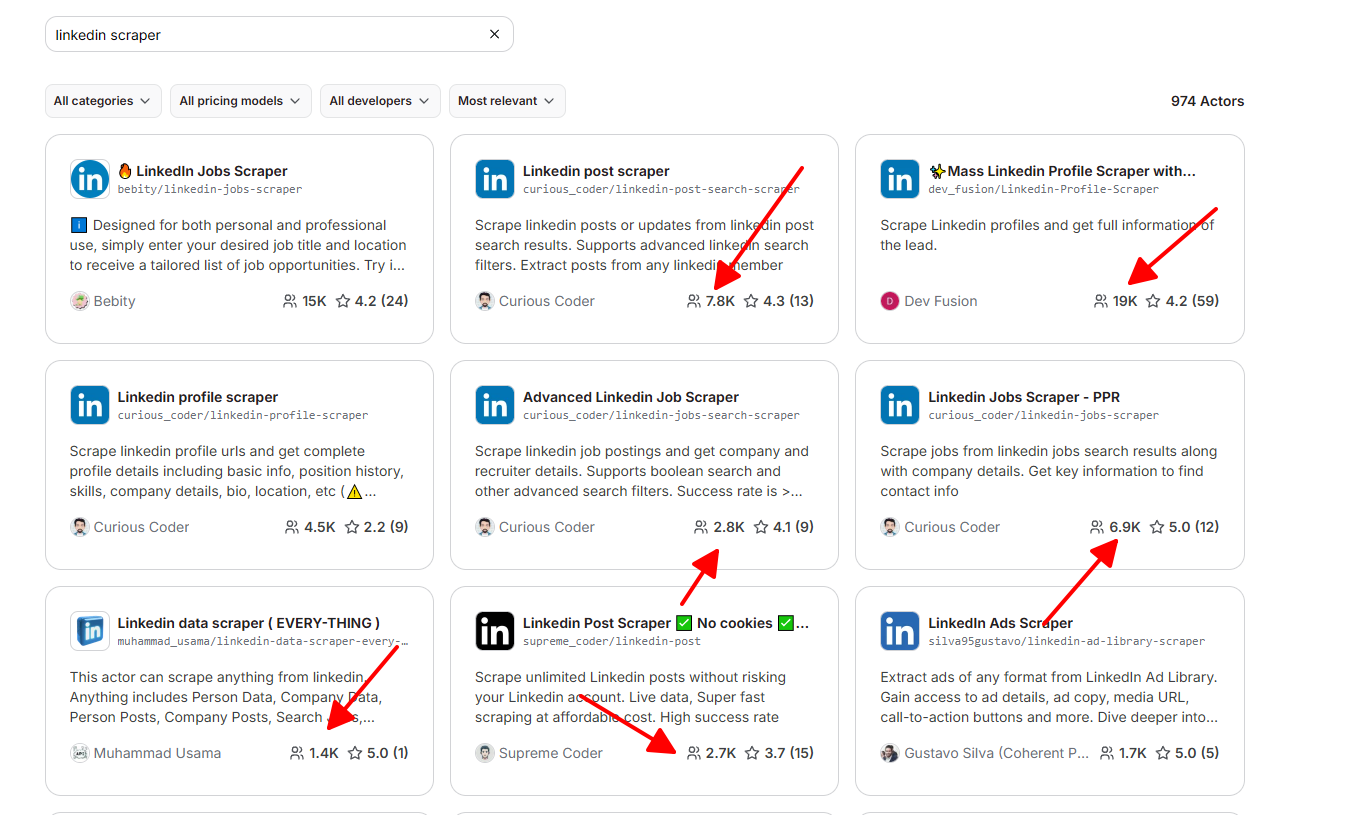
Task: Click the 1.4K users count
Action: pyautogui.click(x=324, y=753)
